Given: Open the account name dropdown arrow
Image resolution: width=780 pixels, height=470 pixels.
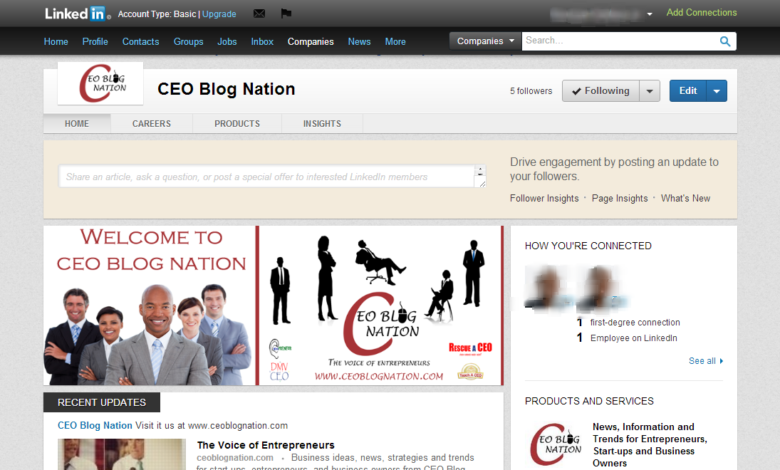Looking at the screenshot, I should pyautogui.click(x=649, y=14).
